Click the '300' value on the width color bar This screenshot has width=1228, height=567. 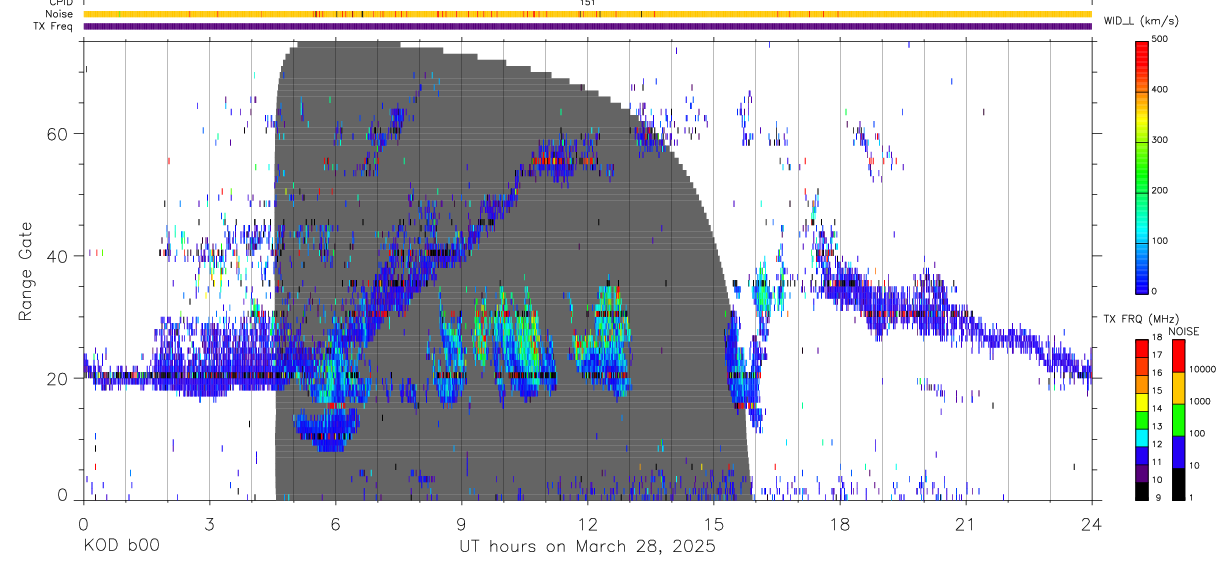pyautogui.click(x=1161, y=140)
